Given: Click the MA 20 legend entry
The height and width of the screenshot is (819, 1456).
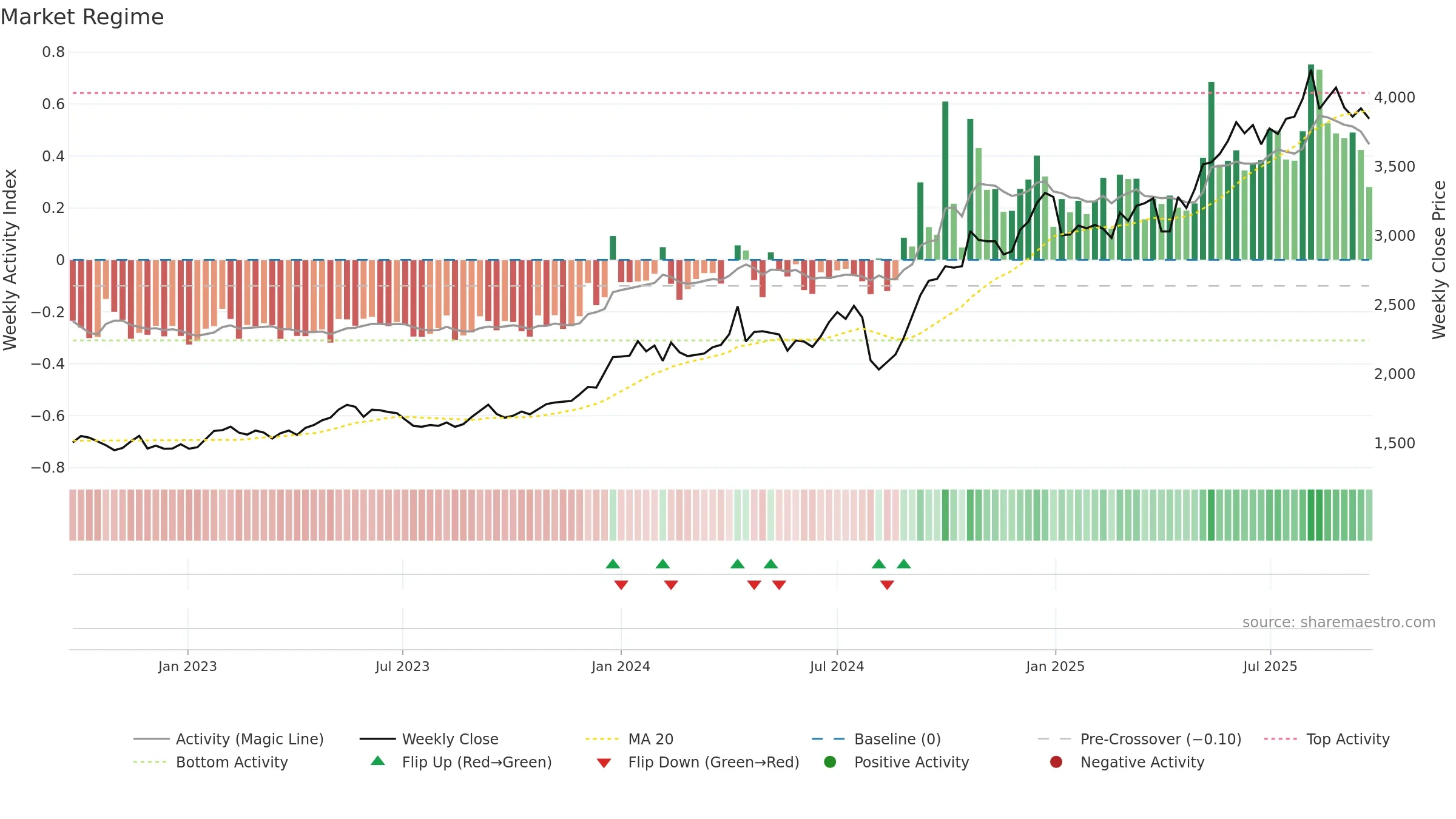Looking at the screenshot, I should point(629,739).
